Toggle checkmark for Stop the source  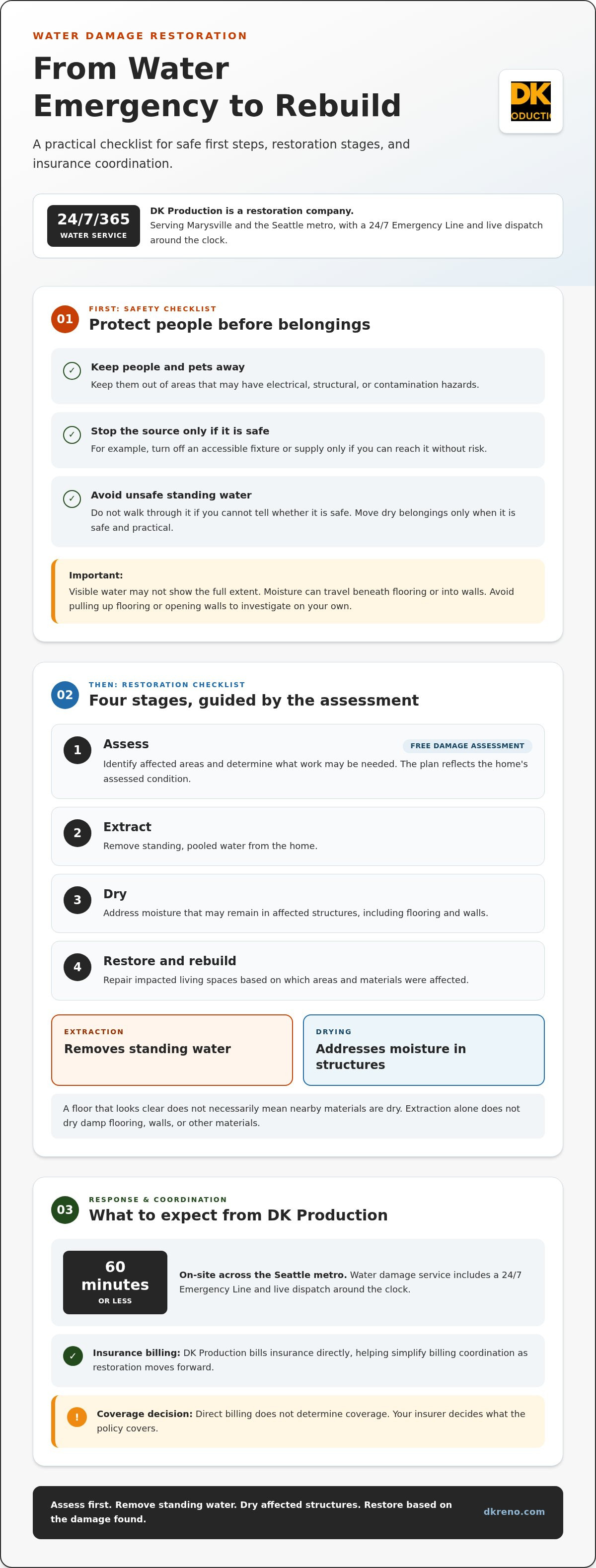point(72,434)
